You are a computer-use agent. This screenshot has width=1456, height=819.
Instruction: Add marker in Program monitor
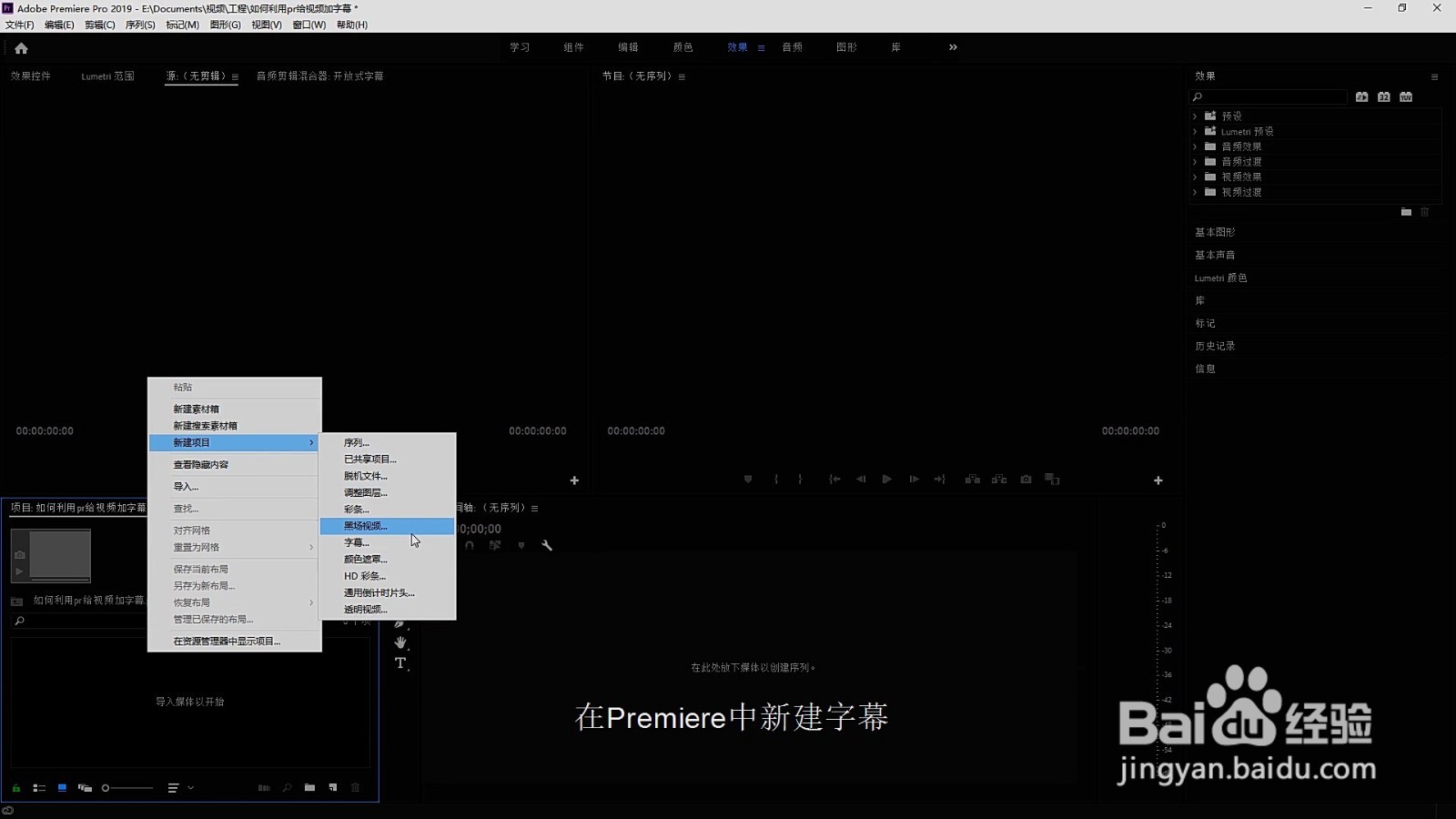pyautogui.click(x=748, y=480)
